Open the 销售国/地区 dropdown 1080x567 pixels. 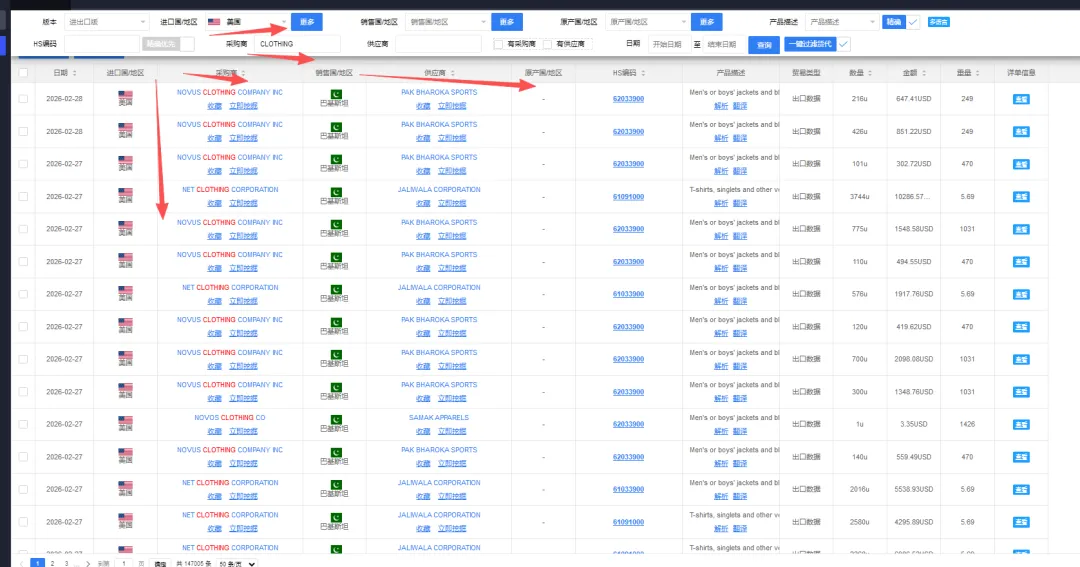point(447,22)
